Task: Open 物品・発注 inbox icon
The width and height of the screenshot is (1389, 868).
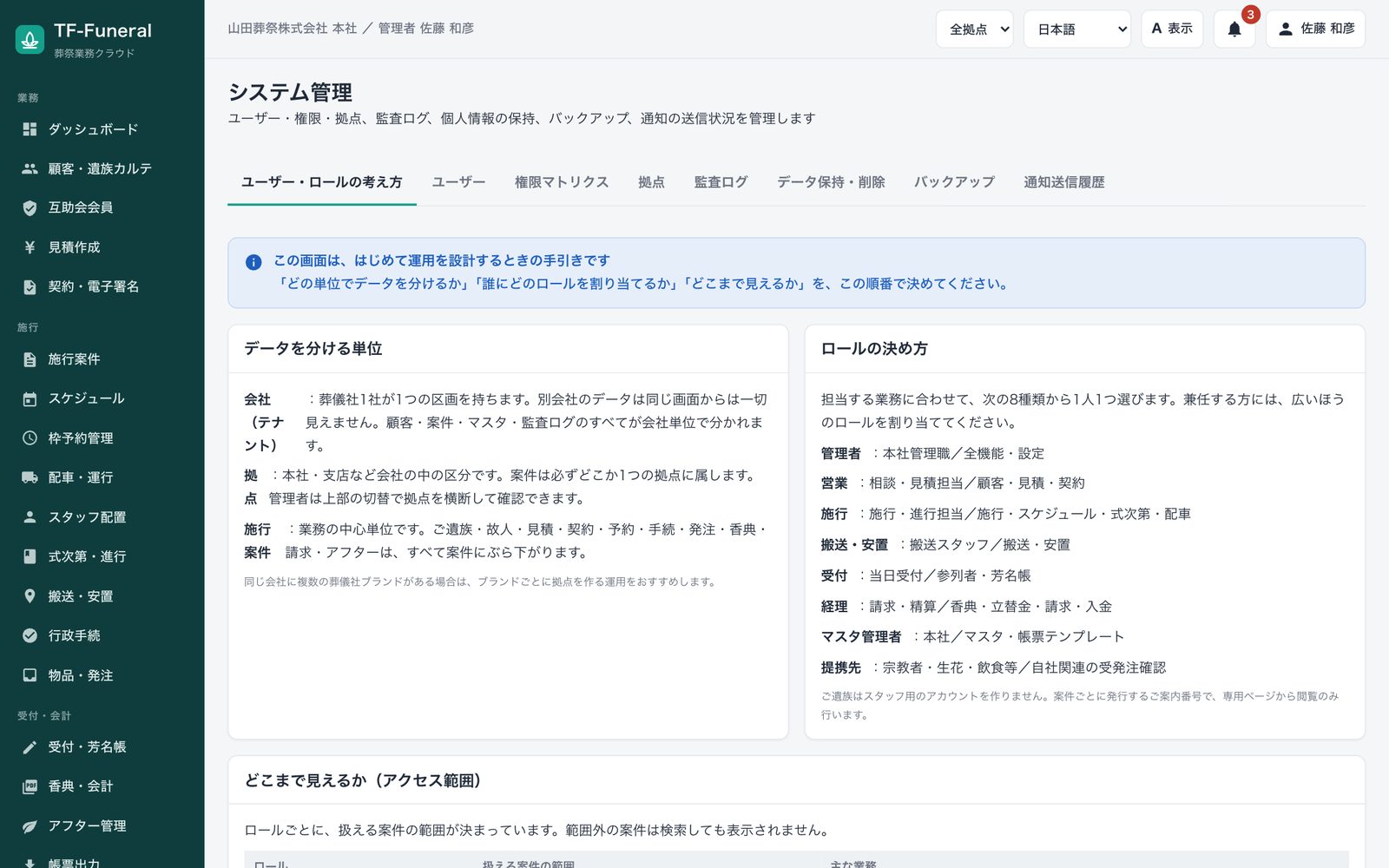Action: [30, 675]
